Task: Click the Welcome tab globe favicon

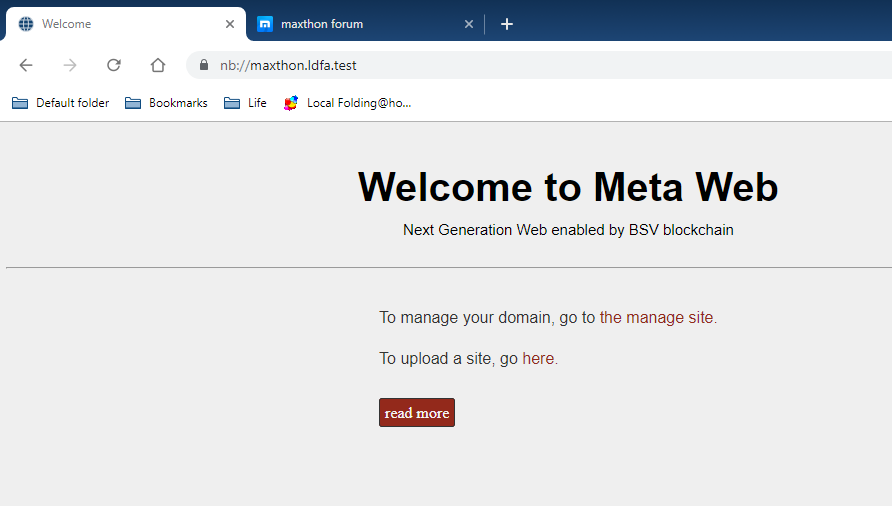Action: [26, 24]
